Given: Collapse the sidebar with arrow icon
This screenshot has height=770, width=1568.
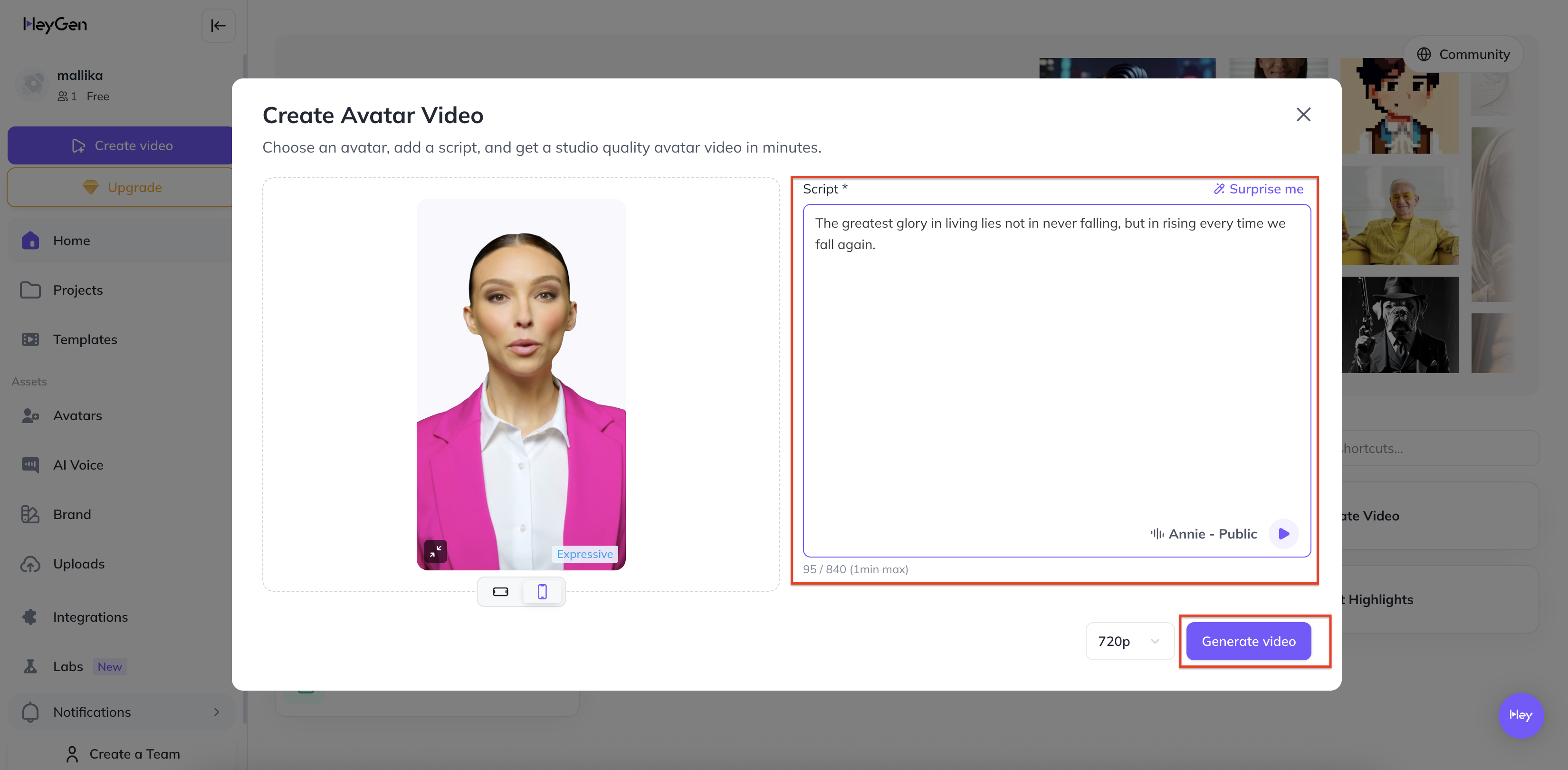Looking at the screenshot, I should [218, 26].
